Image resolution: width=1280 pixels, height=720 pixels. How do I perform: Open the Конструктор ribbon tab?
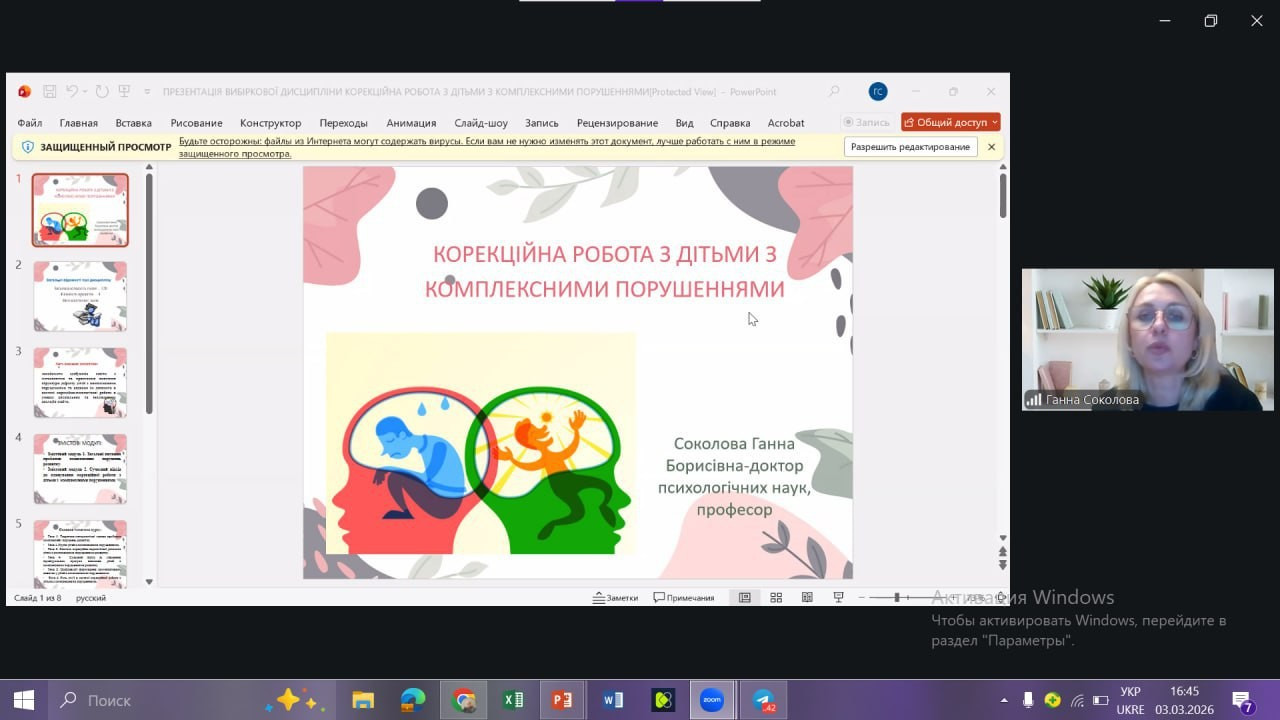click(270, 123)
